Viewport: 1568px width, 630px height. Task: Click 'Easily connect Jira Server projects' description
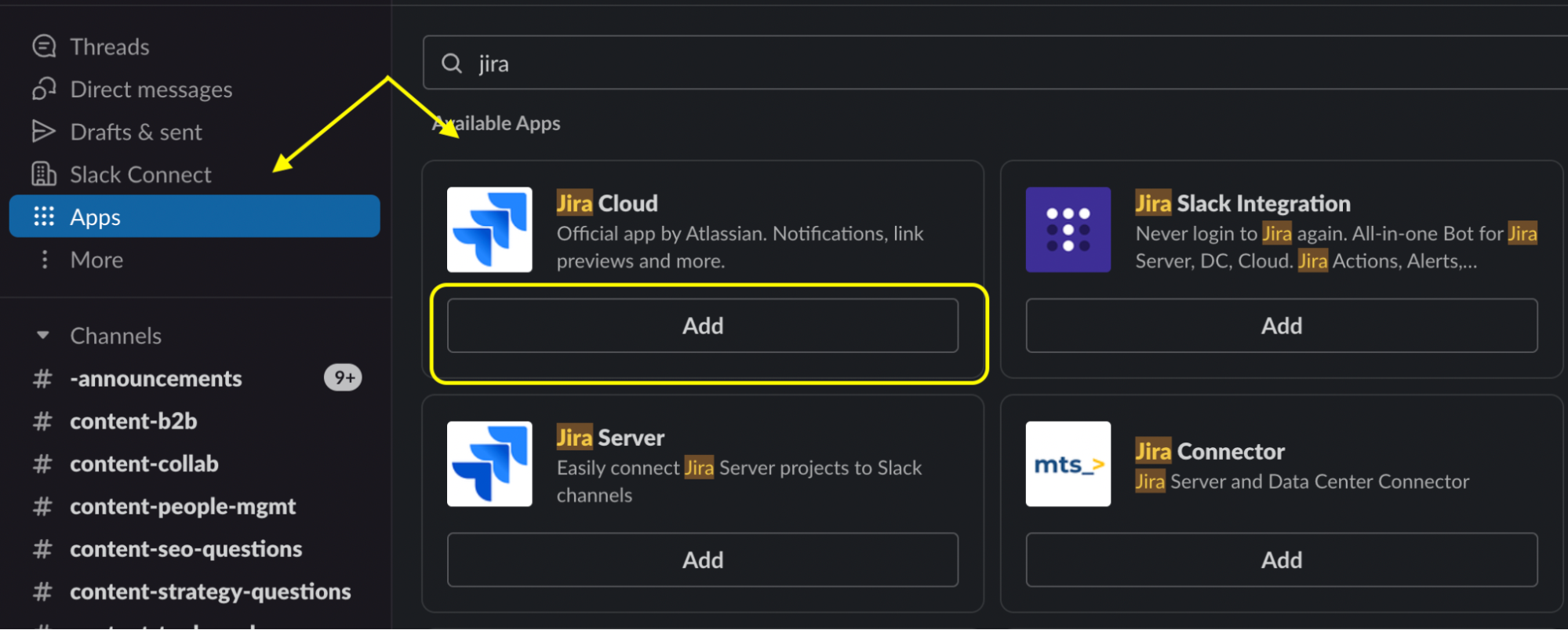pyautogui.click(x=739, y=482)
